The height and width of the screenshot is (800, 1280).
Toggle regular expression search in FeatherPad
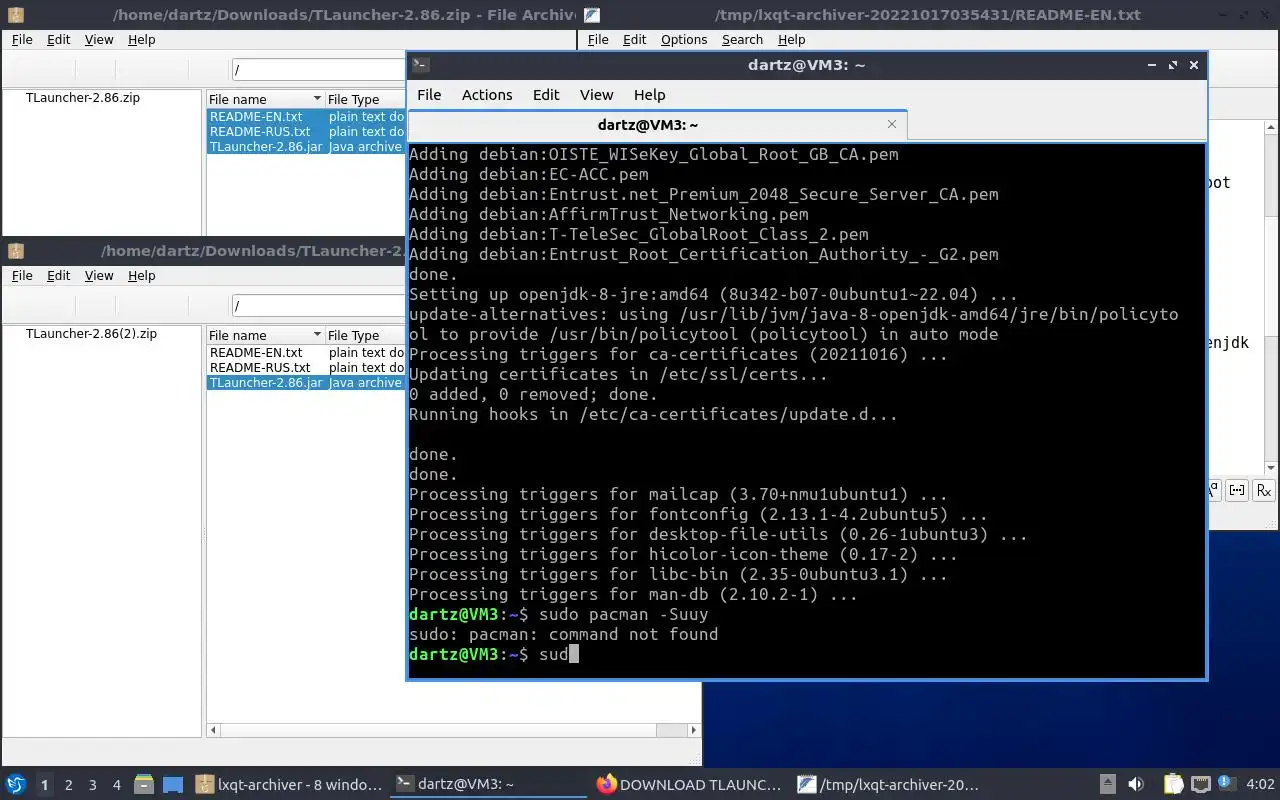(x=1264, y=490)
